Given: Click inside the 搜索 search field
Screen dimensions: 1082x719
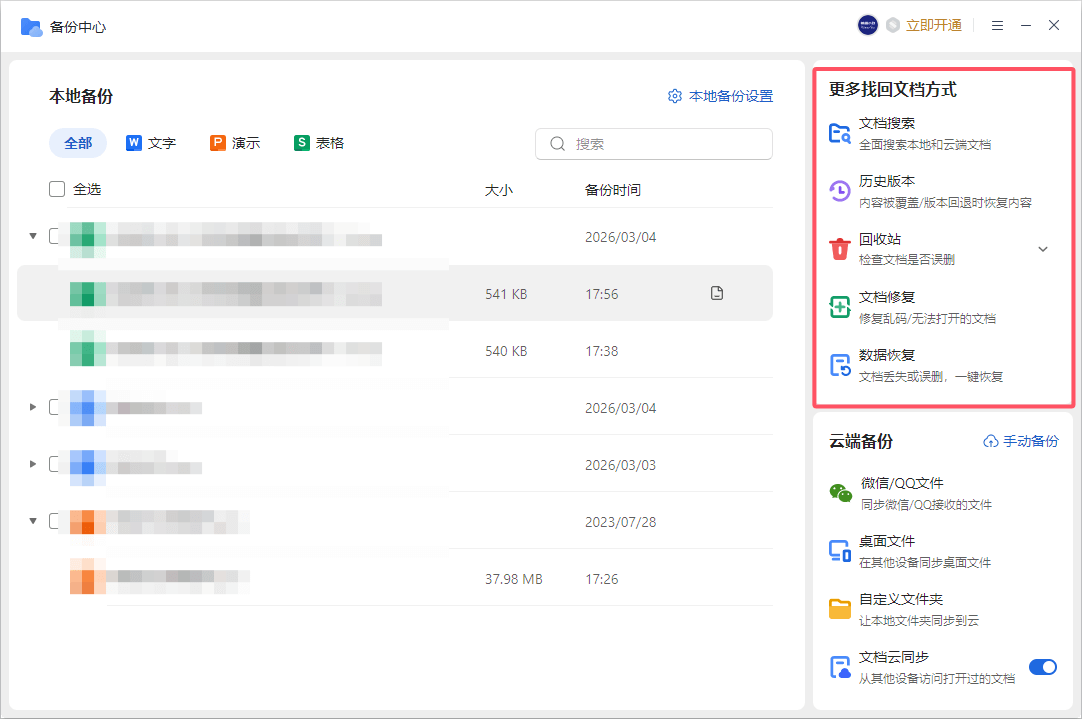Looking at the screenshot, I should tap(653, 144).
